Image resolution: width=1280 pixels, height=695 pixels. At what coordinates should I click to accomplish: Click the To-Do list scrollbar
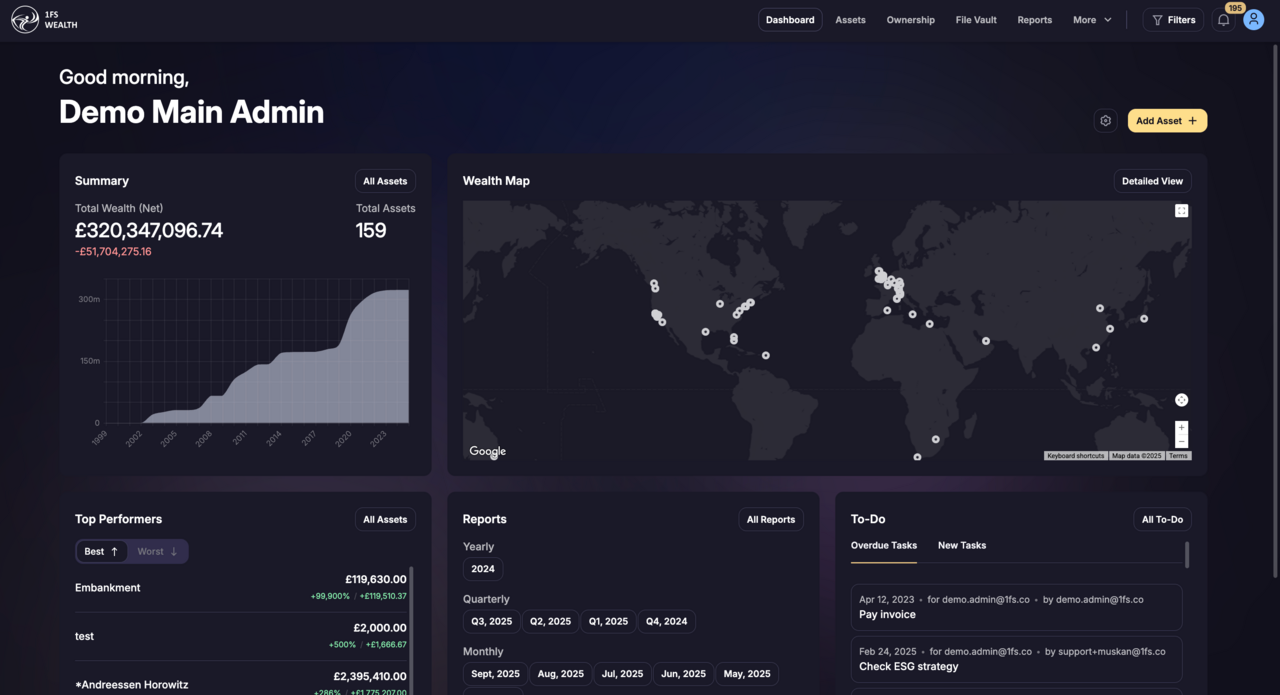click(x=1187, y=555)
